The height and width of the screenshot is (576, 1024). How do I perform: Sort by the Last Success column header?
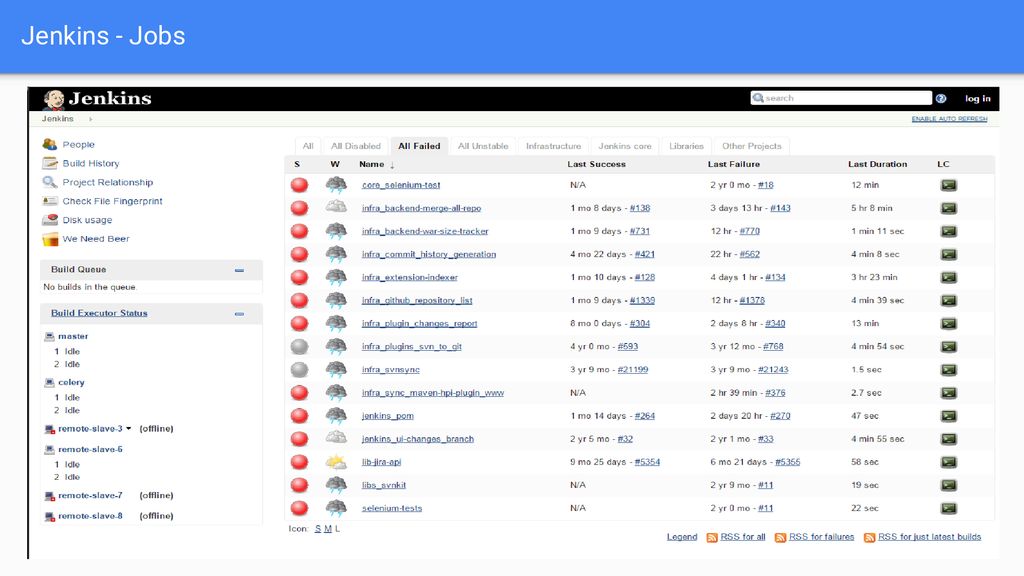pyautogui.click(x=596, y=165)
